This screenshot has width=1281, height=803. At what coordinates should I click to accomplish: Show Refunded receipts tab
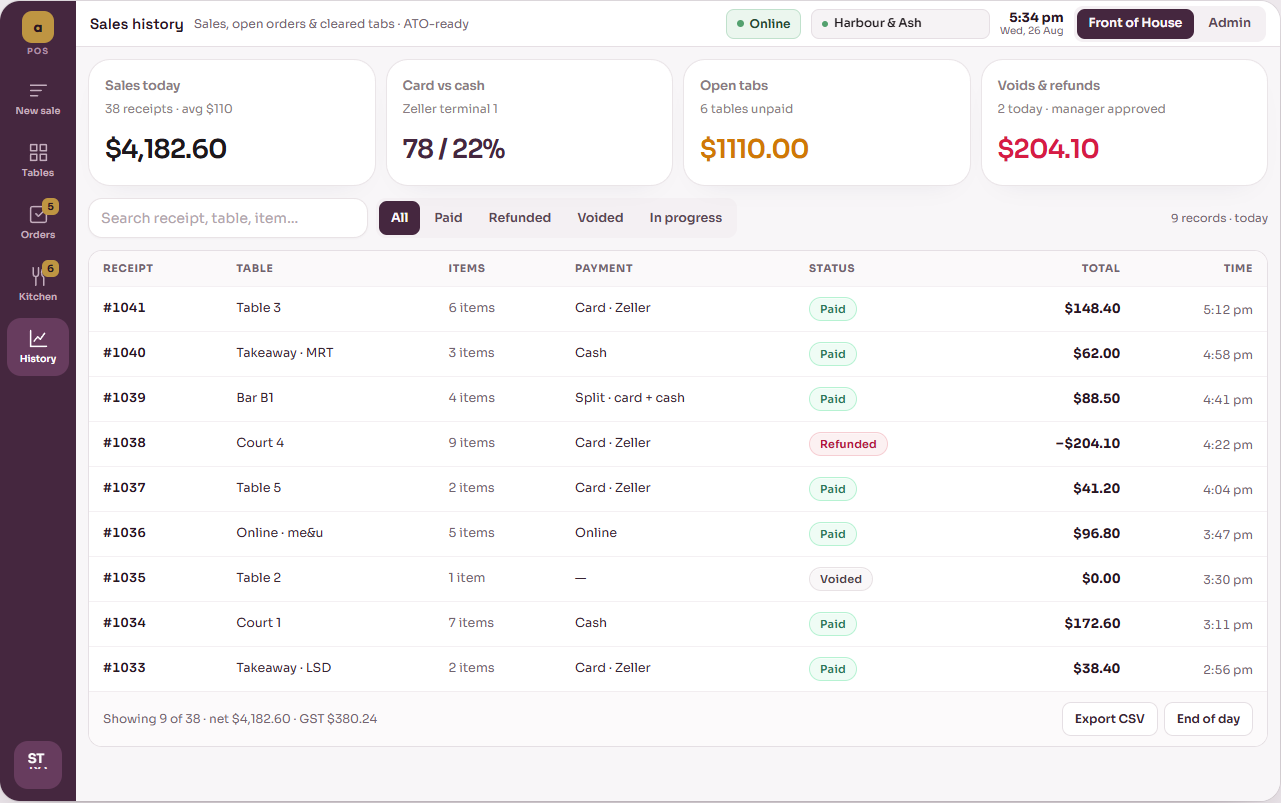pyautogui.click(x=520, y=218)
